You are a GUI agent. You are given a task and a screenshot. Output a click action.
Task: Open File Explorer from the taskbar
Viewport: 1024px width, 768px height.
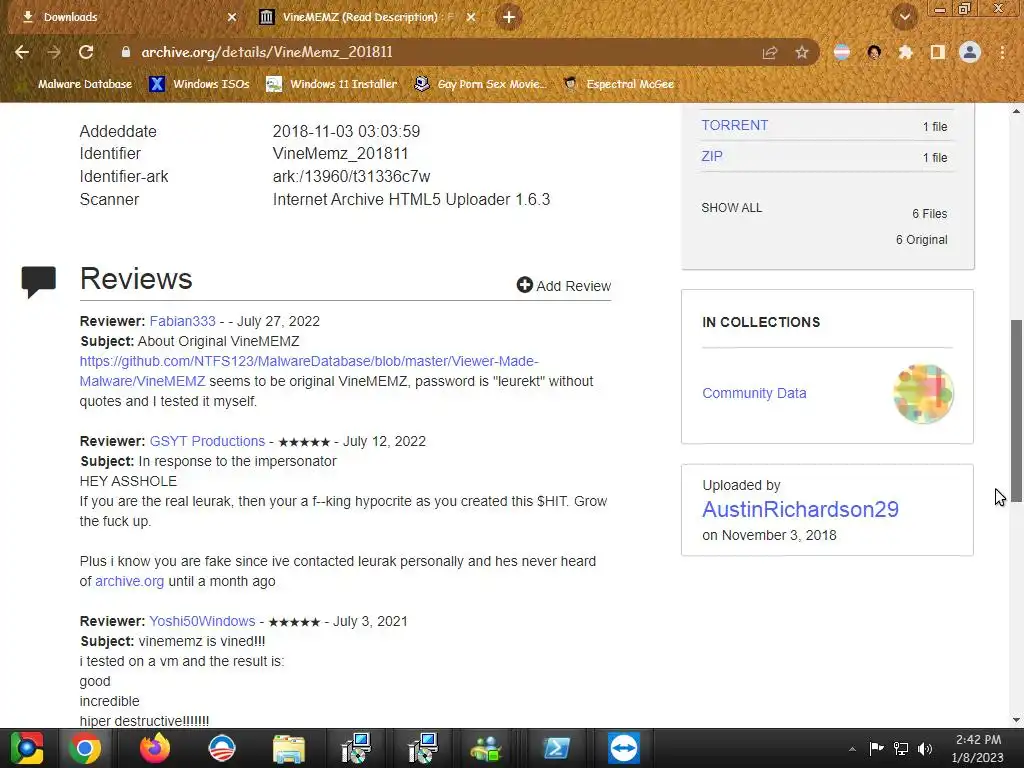(289, 749)
